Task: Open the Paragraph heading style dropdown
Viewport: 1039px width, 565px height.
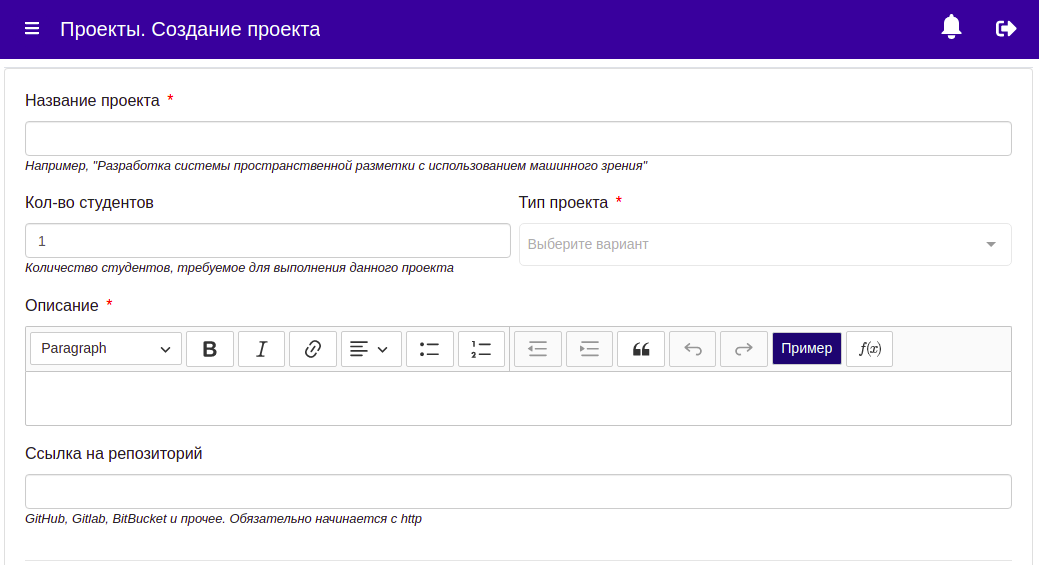Action: point(106,349)
